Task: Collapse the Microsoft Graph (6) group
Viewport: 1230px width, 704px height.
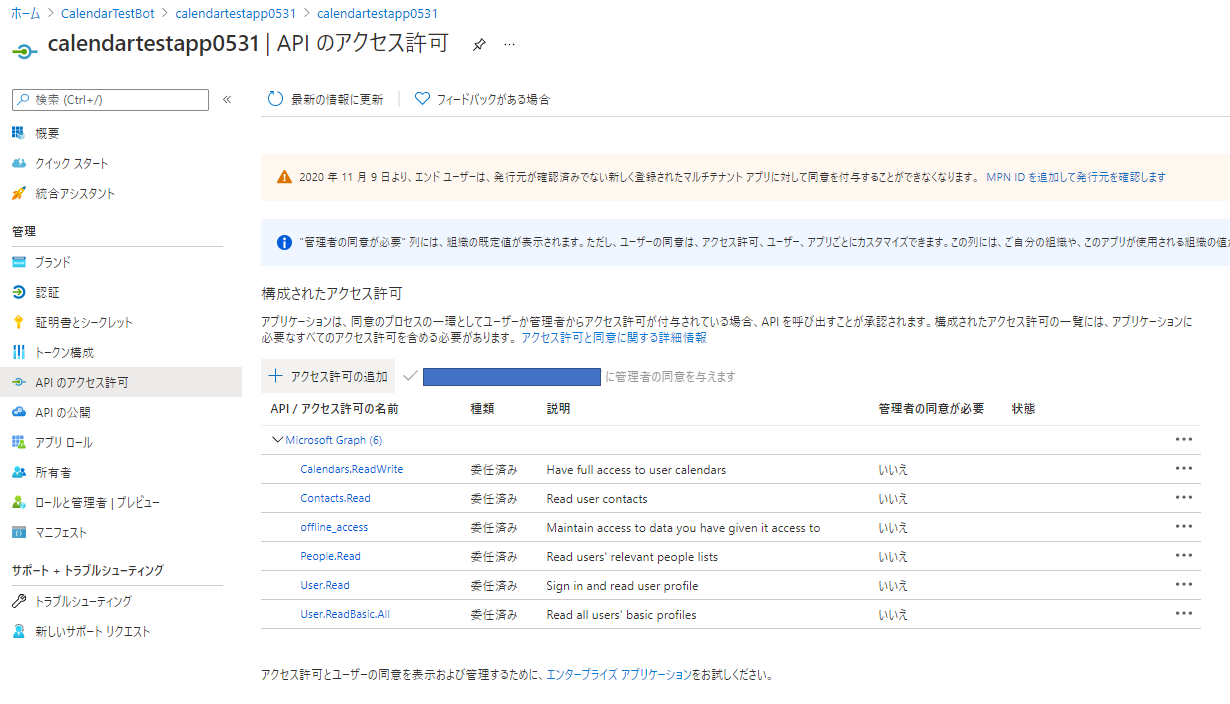Action: 277,440
